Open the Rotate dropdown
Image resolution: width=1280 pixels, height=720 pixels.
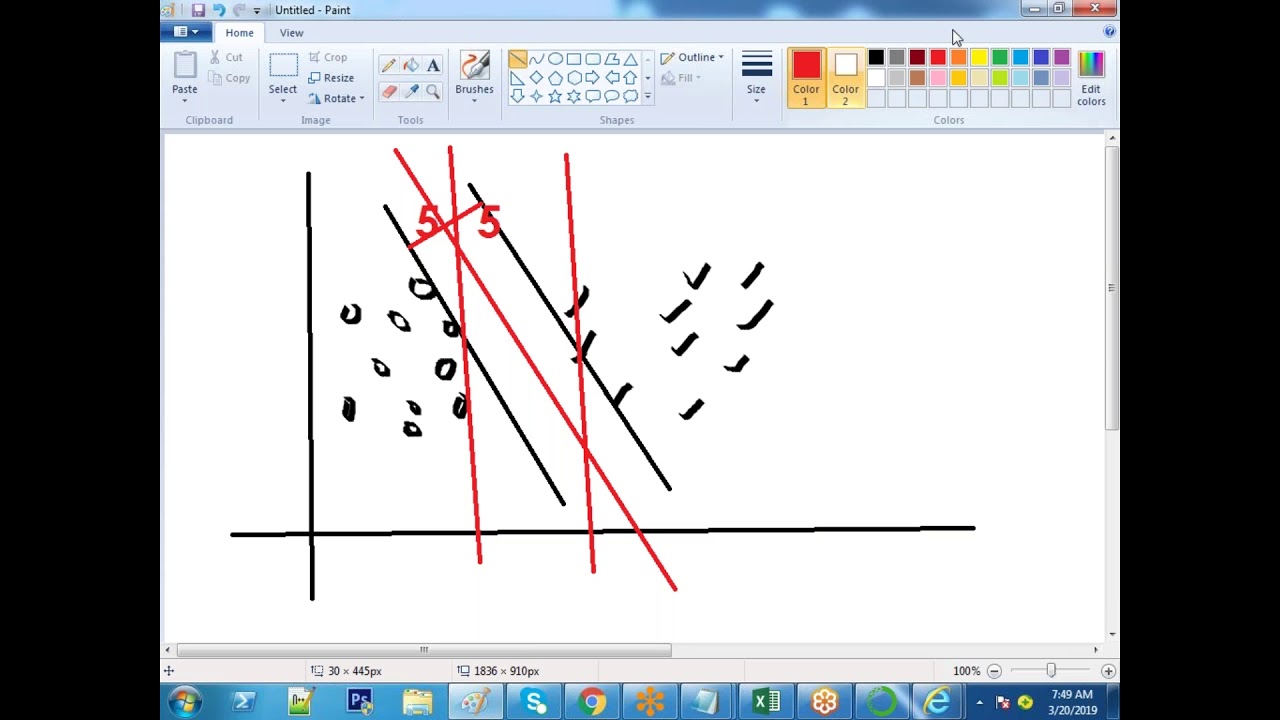337,98
